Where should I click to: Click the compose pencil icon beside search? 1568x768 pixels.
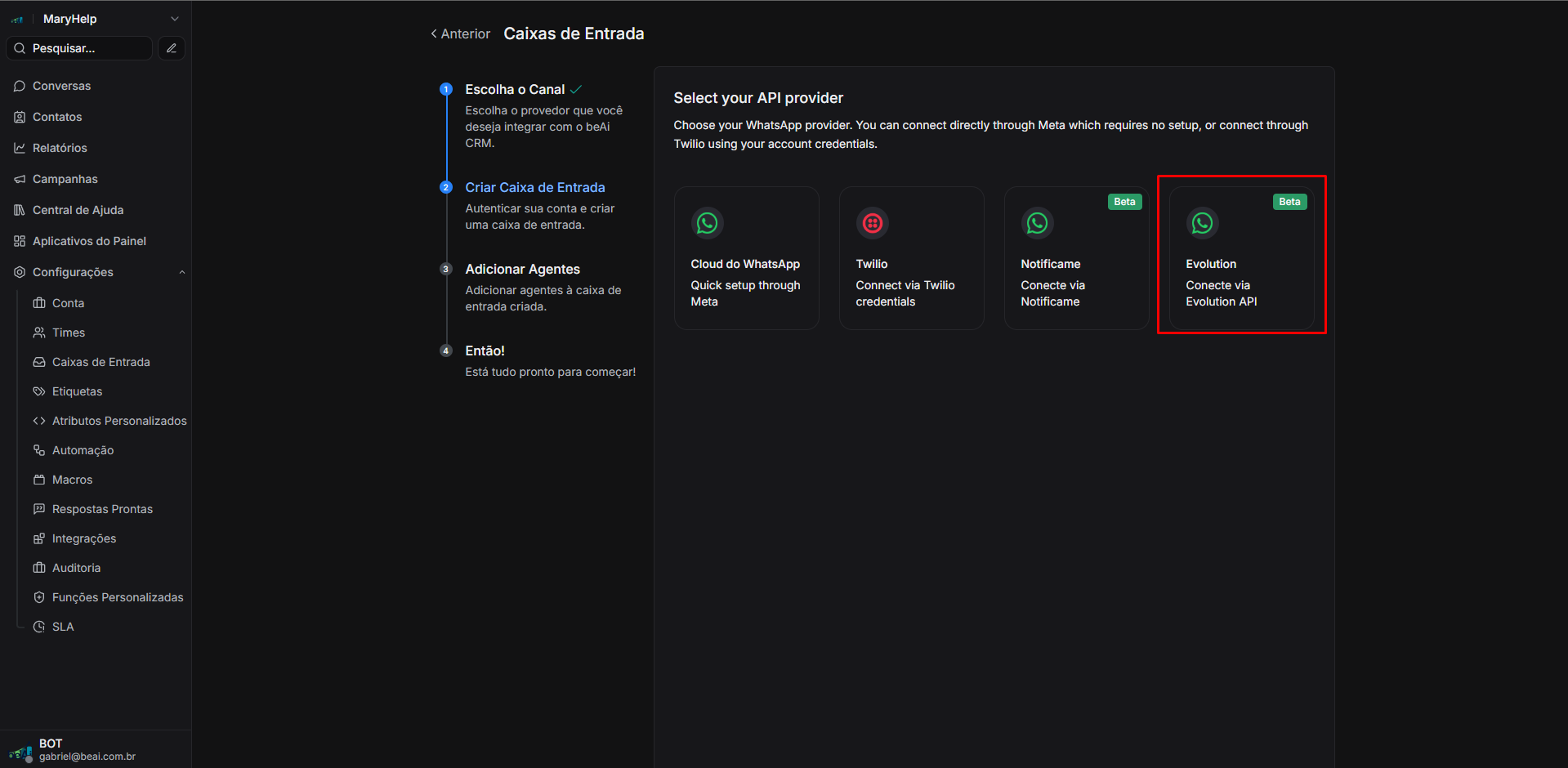point(172,48)
